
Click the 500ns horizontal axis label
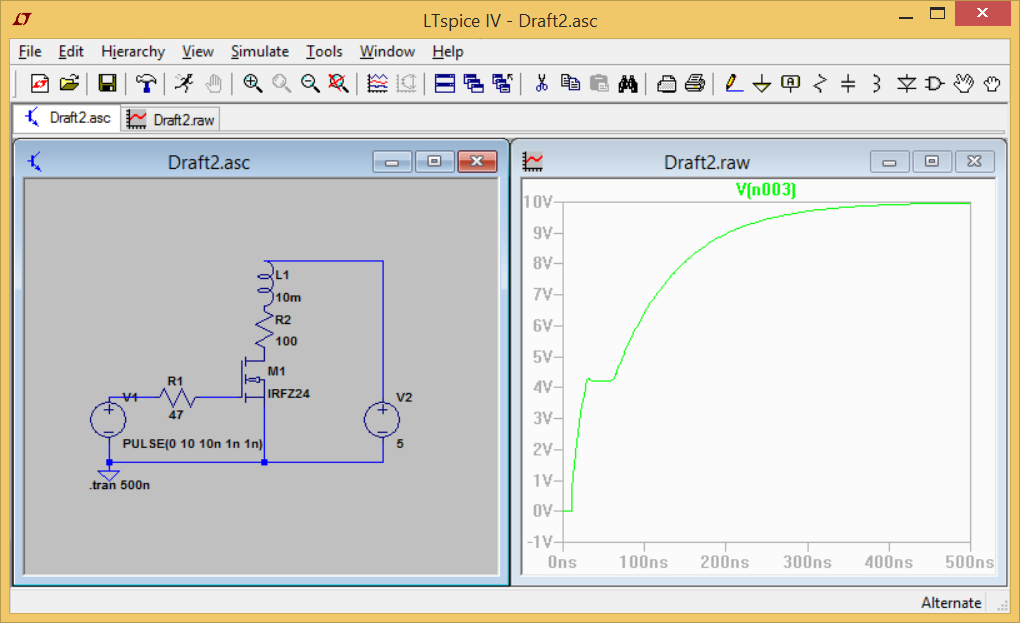tap(969, 562)
